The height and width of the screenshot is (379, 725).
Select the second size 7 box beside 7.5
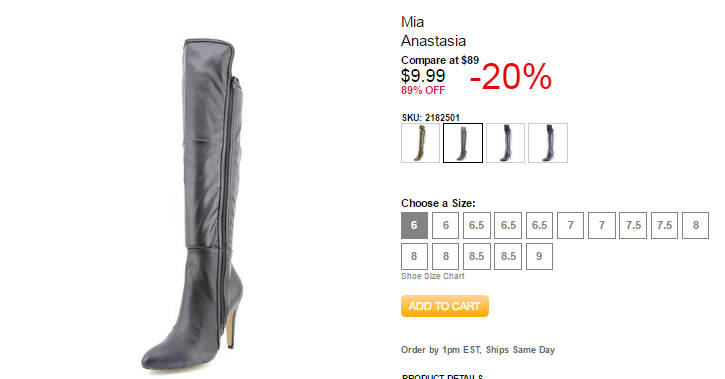(602, 226)
